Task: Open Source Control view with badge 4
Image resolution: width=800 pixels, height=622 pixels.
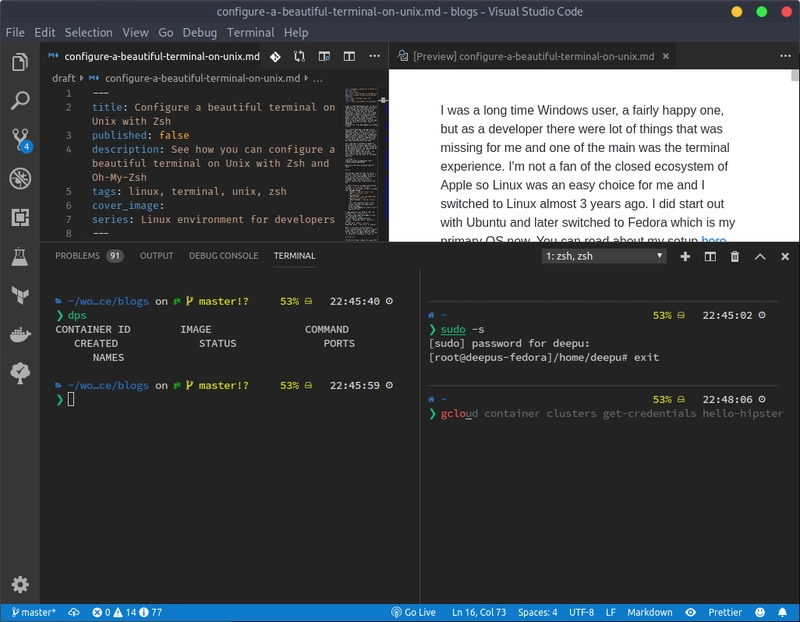Action: pos(21,139)
